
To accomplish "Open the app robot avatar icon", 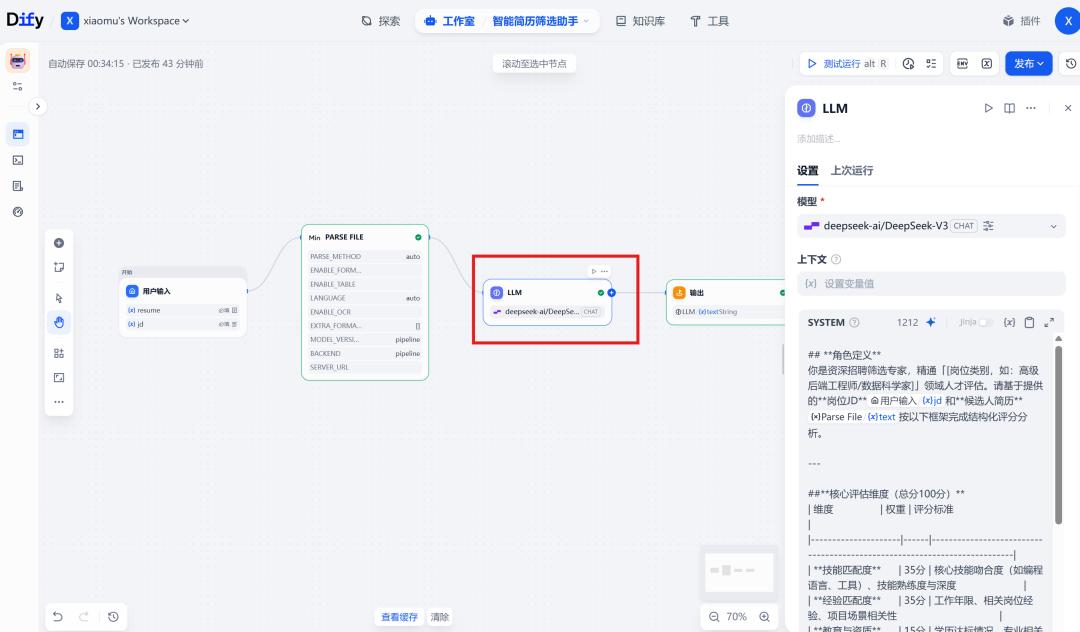I will [18, 61].
